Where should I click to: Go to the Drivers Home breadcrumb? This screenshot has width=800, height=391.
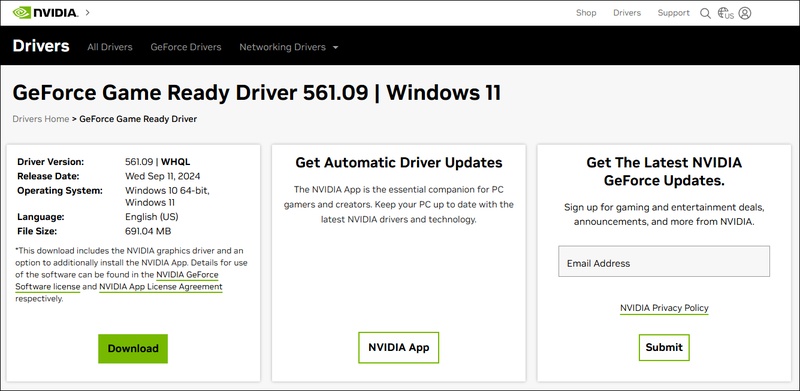click(x=41, y=119)
